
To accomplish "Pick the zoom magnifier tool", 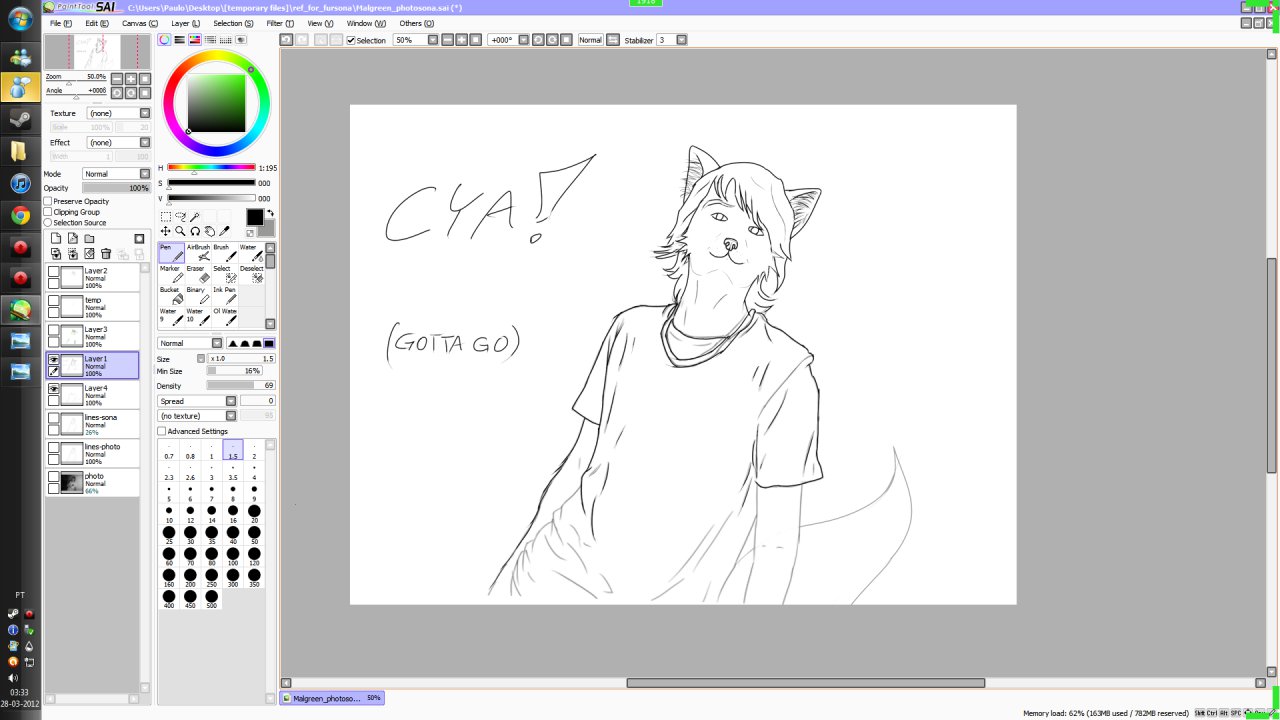I will pos(180,231).
